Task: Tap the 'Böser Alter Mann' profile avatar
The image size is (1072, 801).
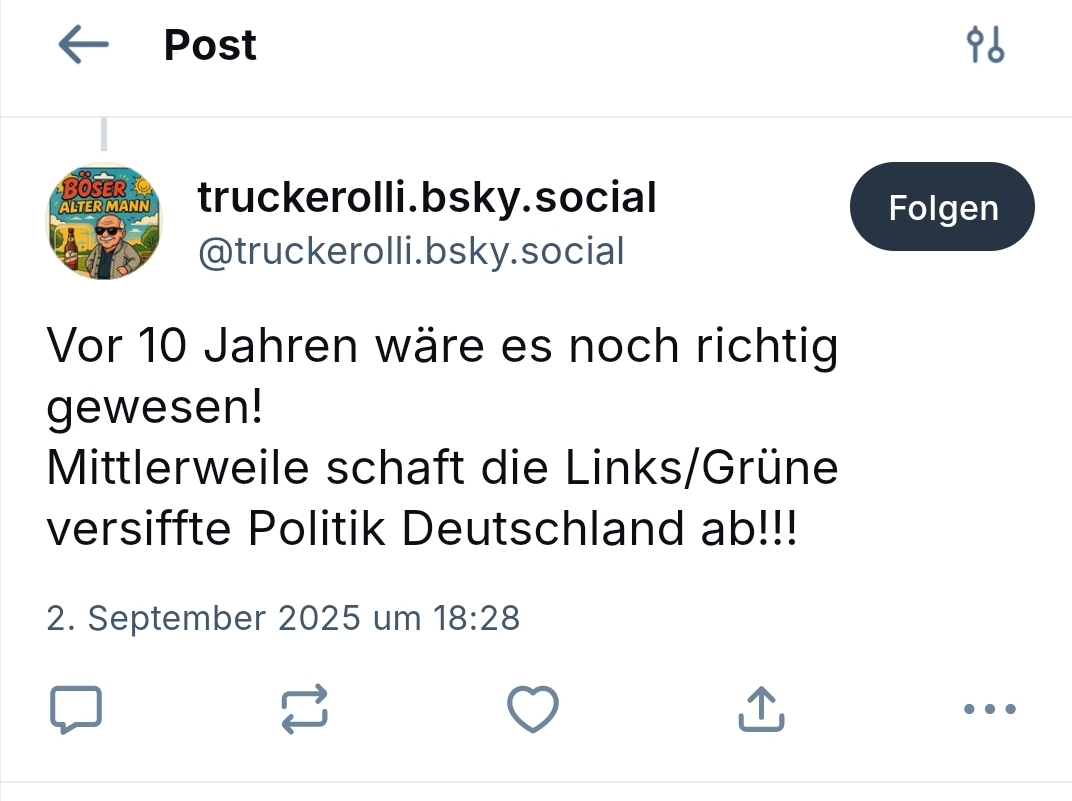Action: (104, 221)
